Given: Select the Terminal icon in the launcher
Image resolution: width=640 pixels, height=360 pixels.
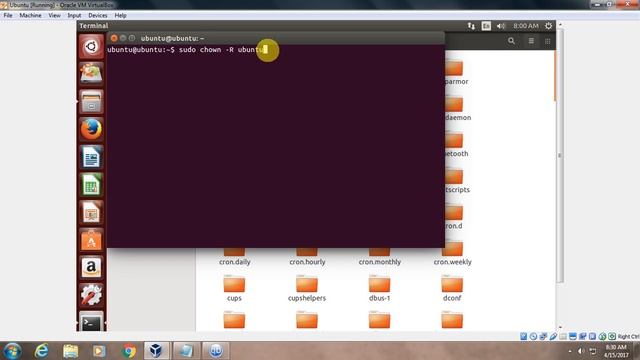Looking at the screenshot, I should click(x=91, y=322).
